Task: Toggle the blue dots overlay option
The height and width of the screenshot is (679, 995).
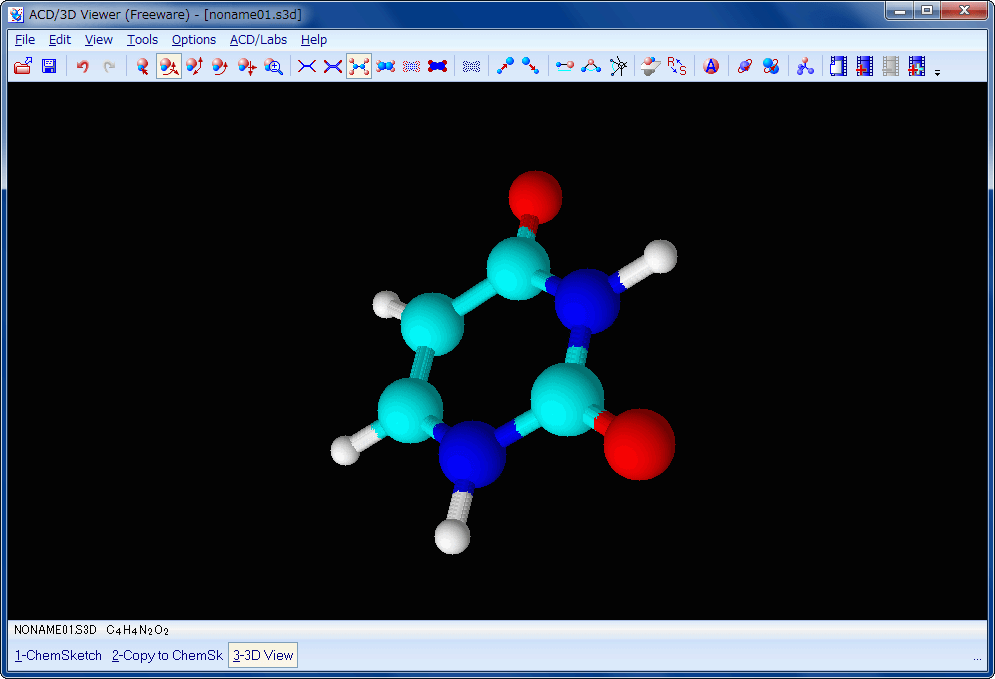Action: pyautogui.click(x=471, y=66)
